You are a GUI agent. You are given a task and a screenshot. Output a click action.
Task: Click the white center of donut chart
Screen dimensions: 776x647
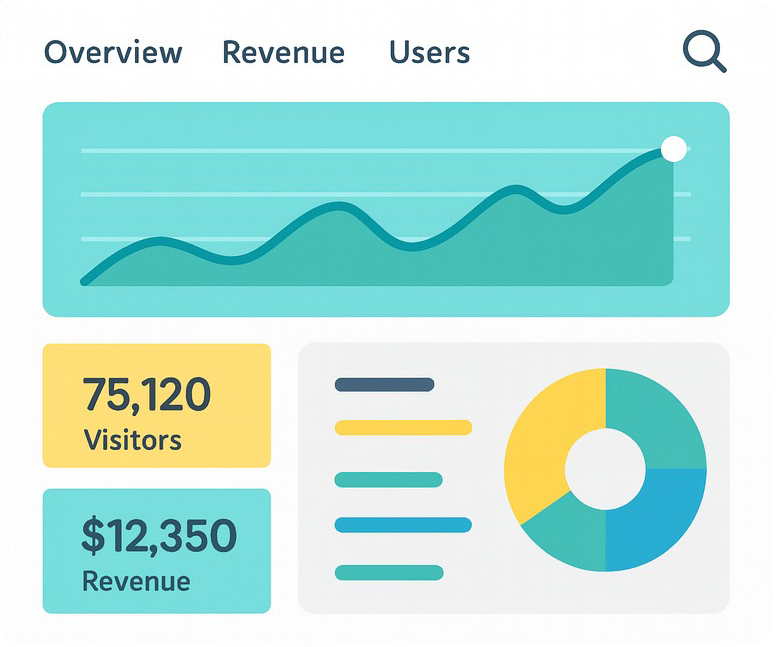(x=605, y=469)
